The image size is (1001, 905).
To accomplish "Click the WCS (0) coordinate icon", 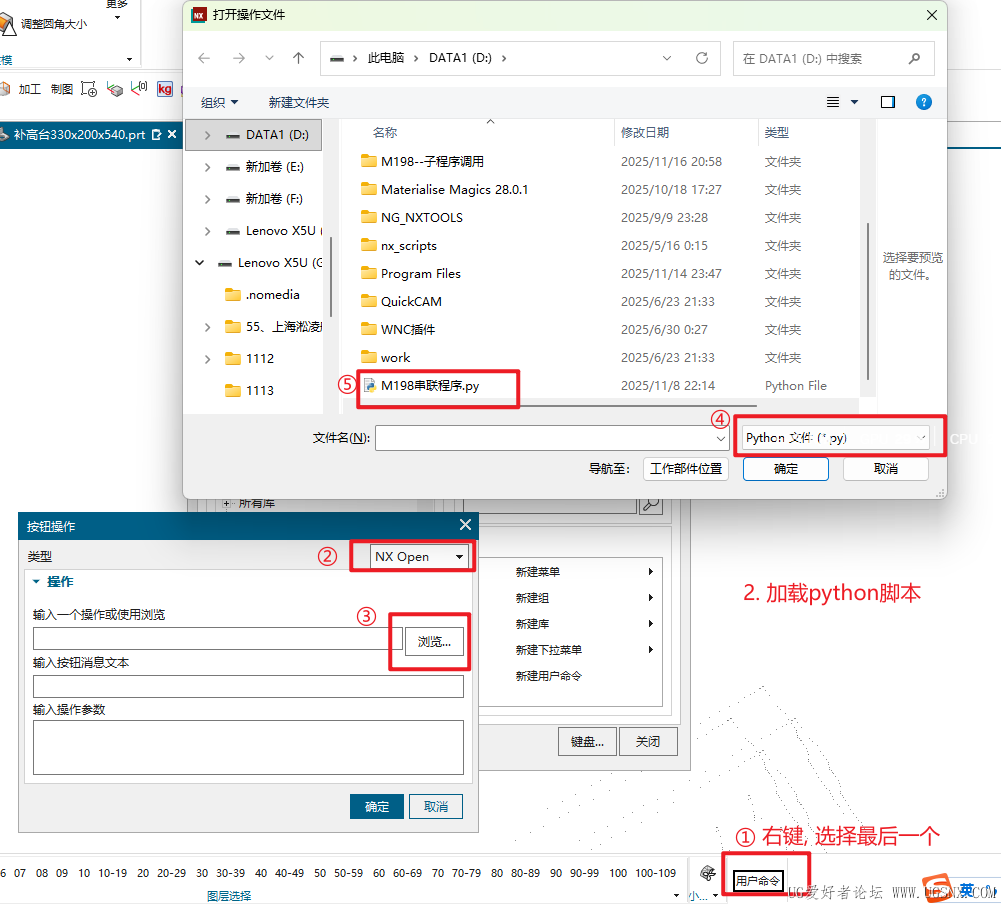I will (139, 89).
